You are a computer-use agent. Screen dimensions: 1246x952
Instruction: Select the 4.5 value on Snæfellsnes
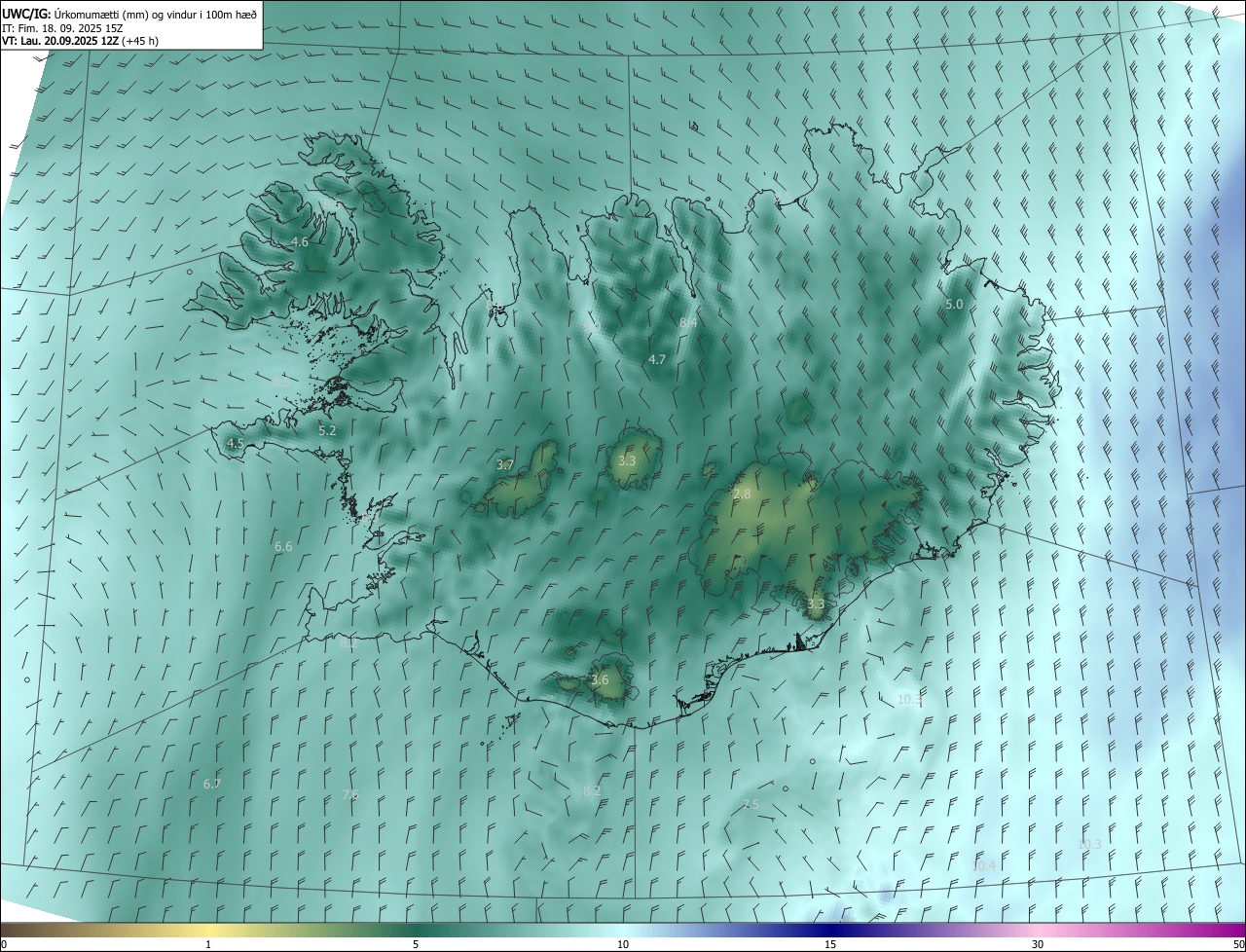point(235,443)
